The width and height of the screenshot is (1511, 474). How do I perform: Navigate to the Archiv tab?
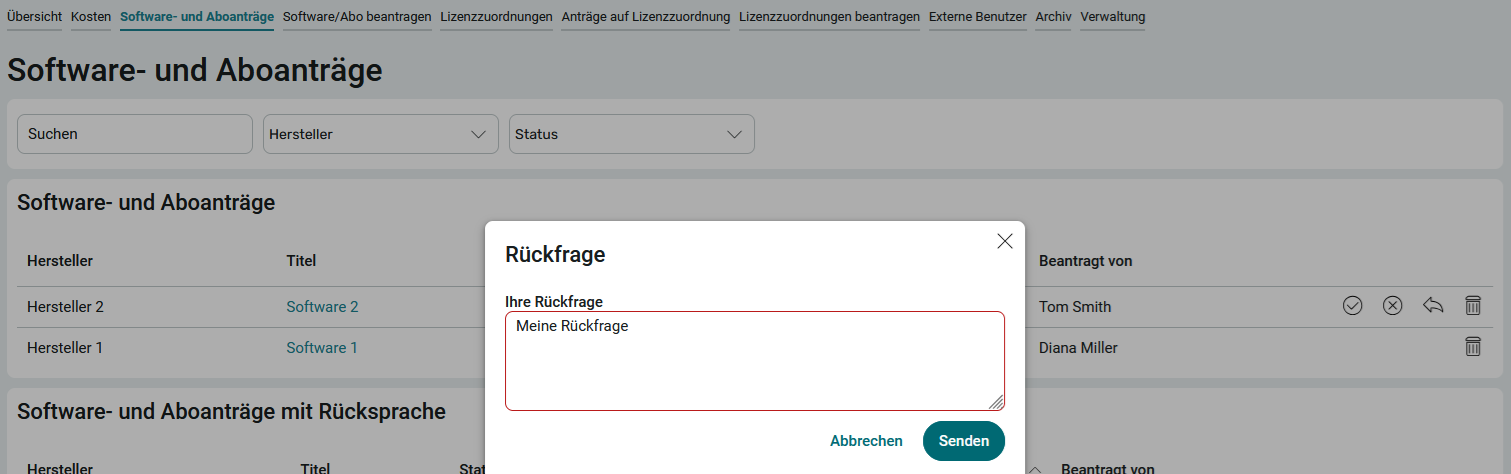[1053, 17]
